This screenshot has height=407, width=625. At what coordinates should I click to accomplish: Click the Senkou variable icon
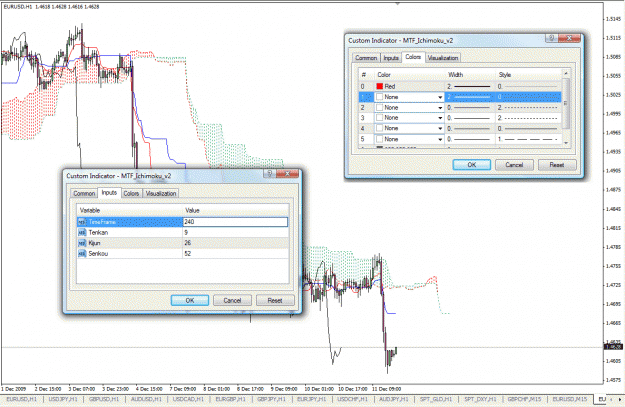pyautogui.click(x=82, y=254)
